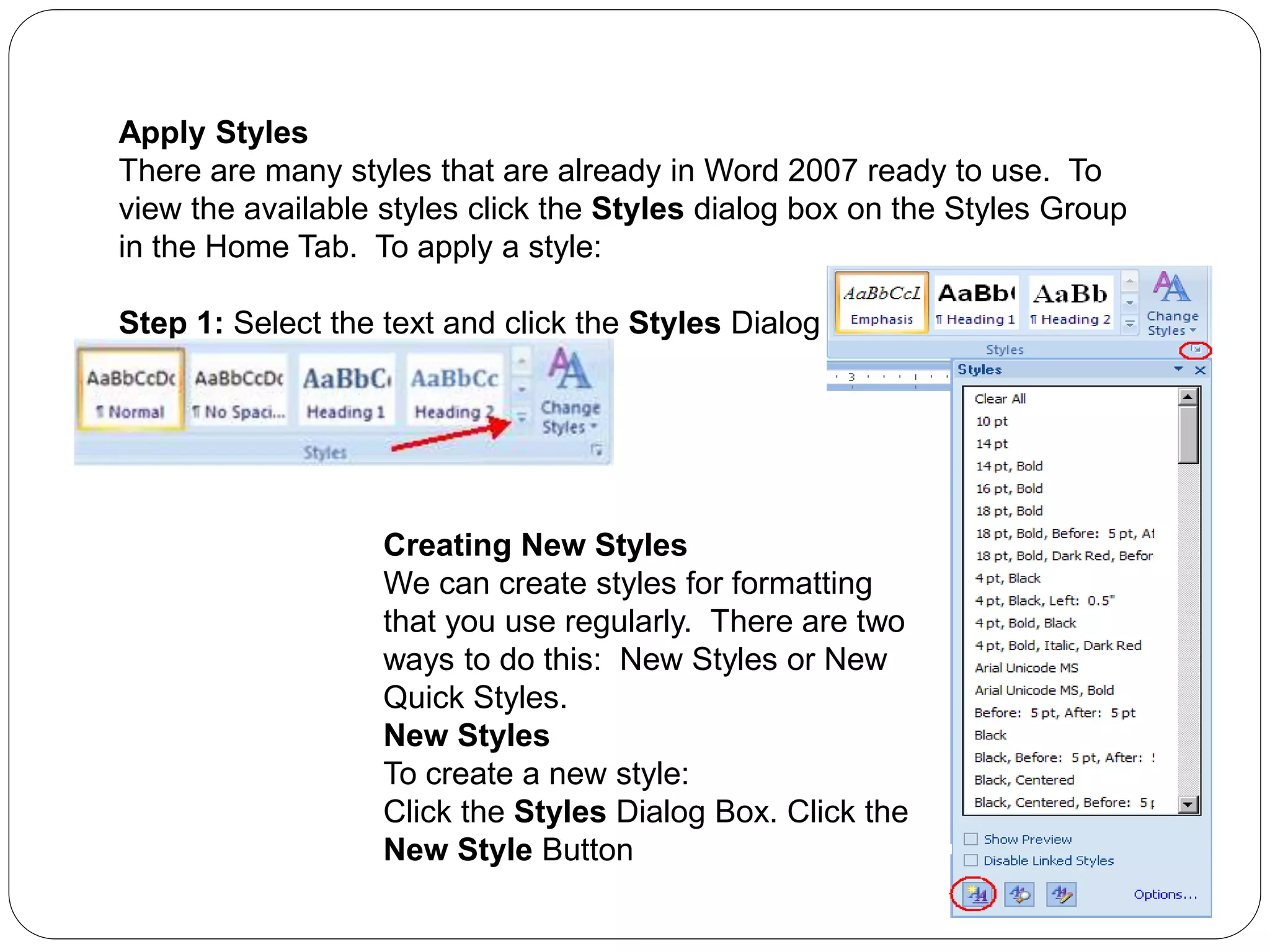Select Clear All in the Styles list
This screenshot has width=1270, height=952.
click(1000, 399)
